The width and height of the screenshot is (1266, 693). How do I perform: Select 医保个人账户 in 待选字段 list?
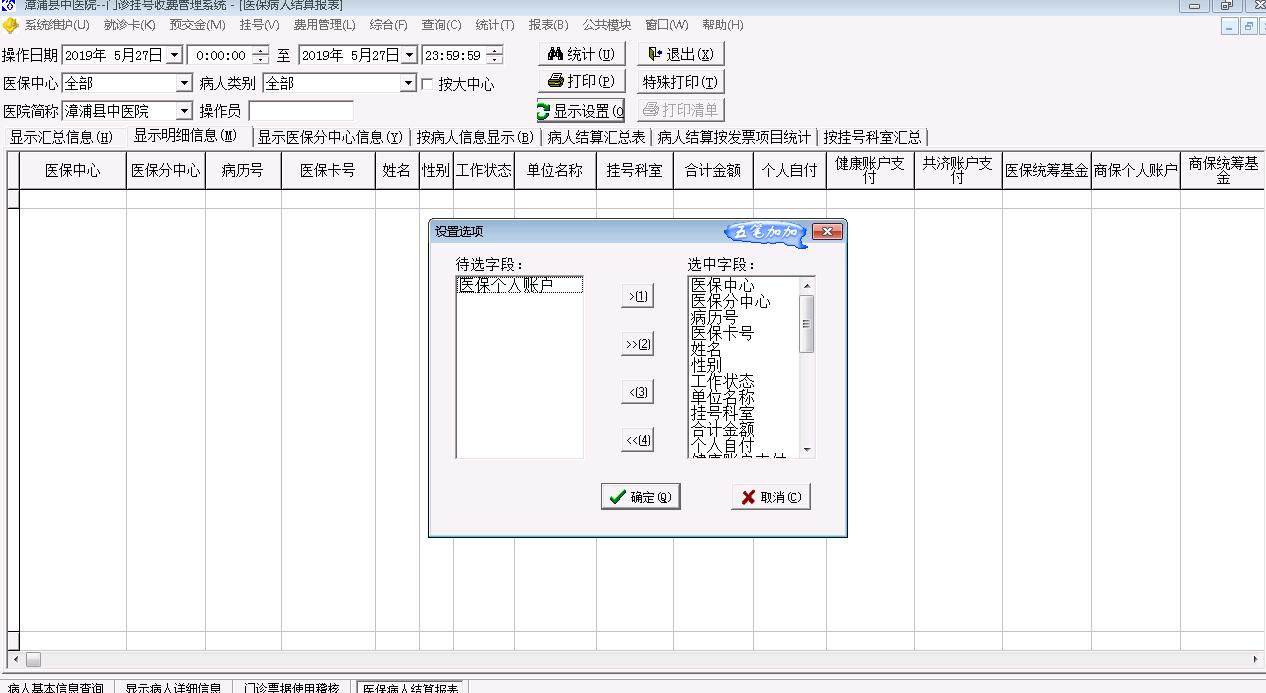519,285
